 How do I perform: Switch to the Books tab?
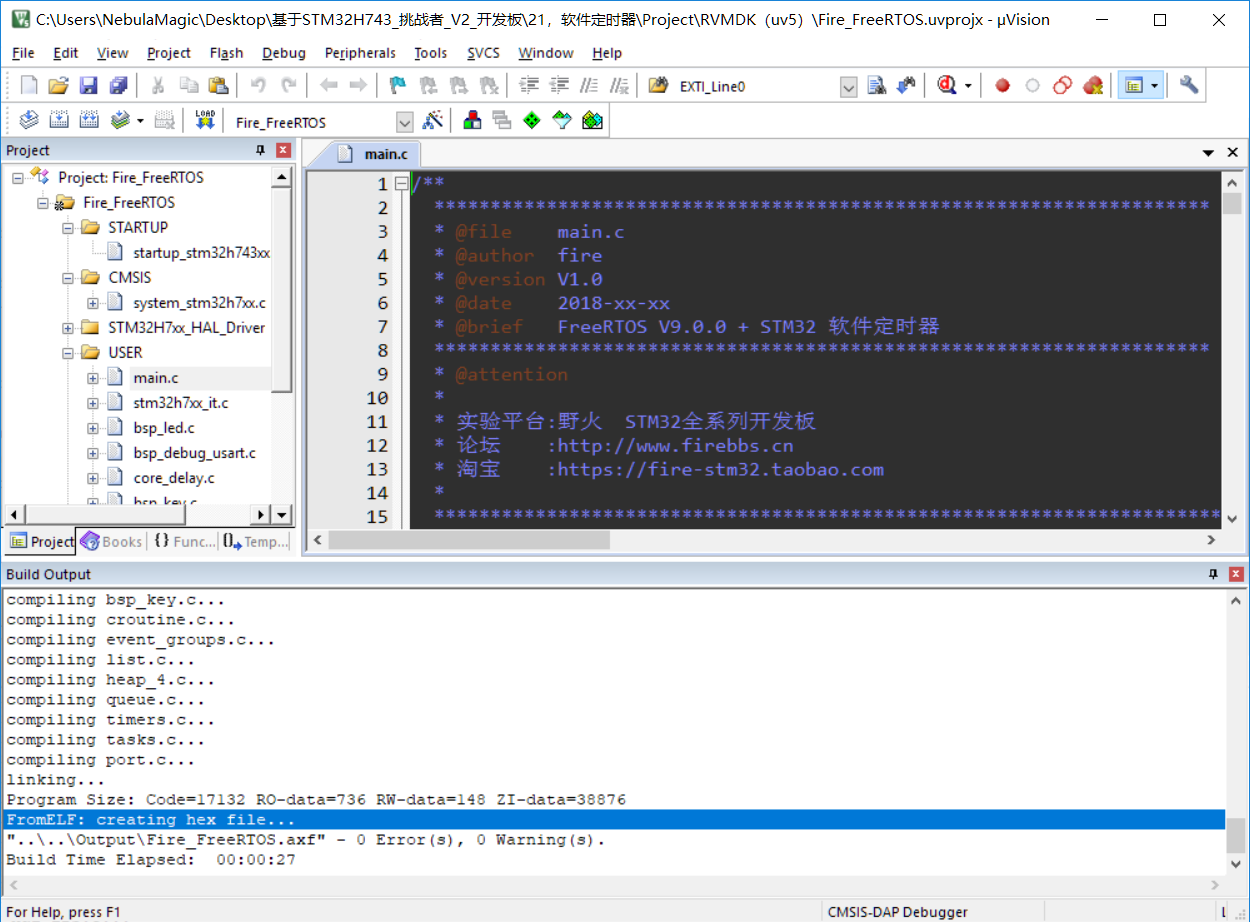(110, 541)
